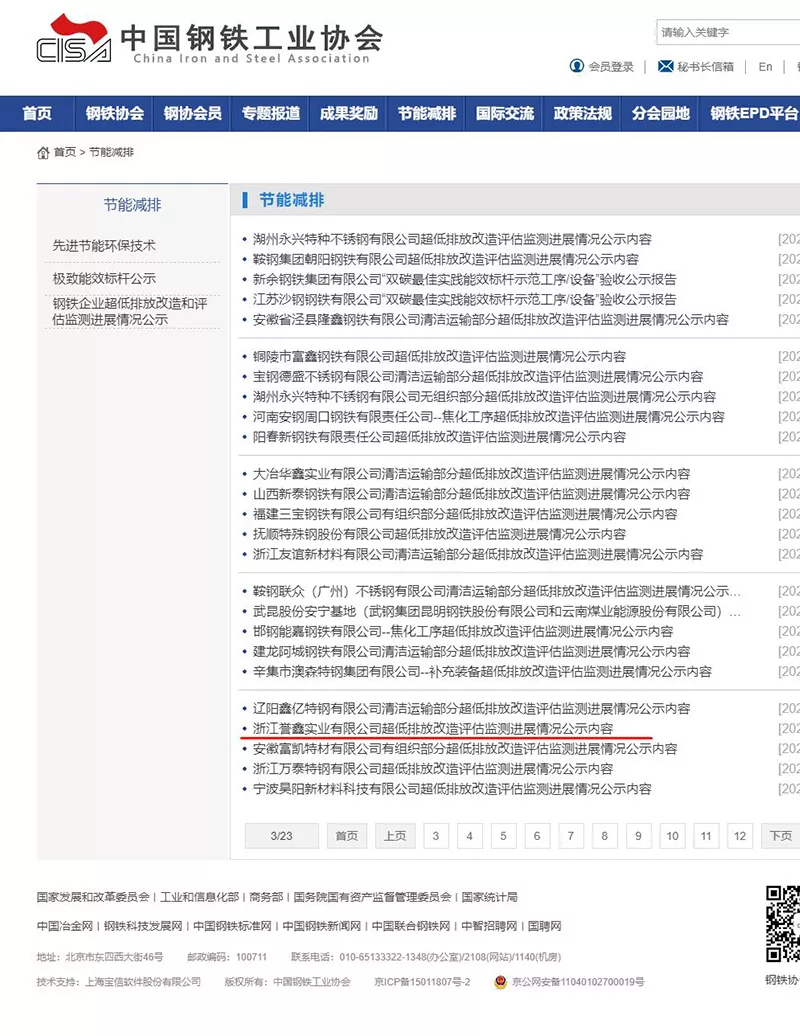The height and width of the screenshot is (1036, 800).
Task: Open the 节能减排 navigation tab
Action: 426,114
